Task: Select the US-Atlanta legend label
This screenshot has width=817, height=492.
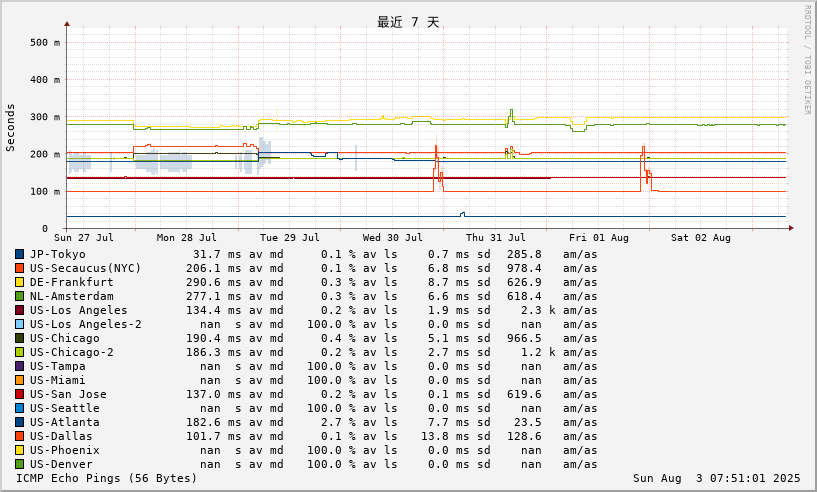Action: tap(65, 422)
